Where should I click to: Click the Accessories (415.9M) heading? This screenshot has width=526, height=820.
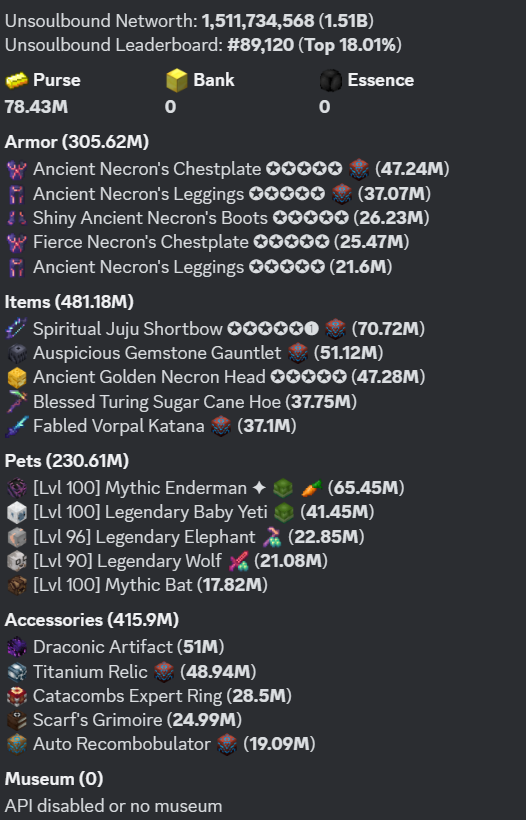92,620
